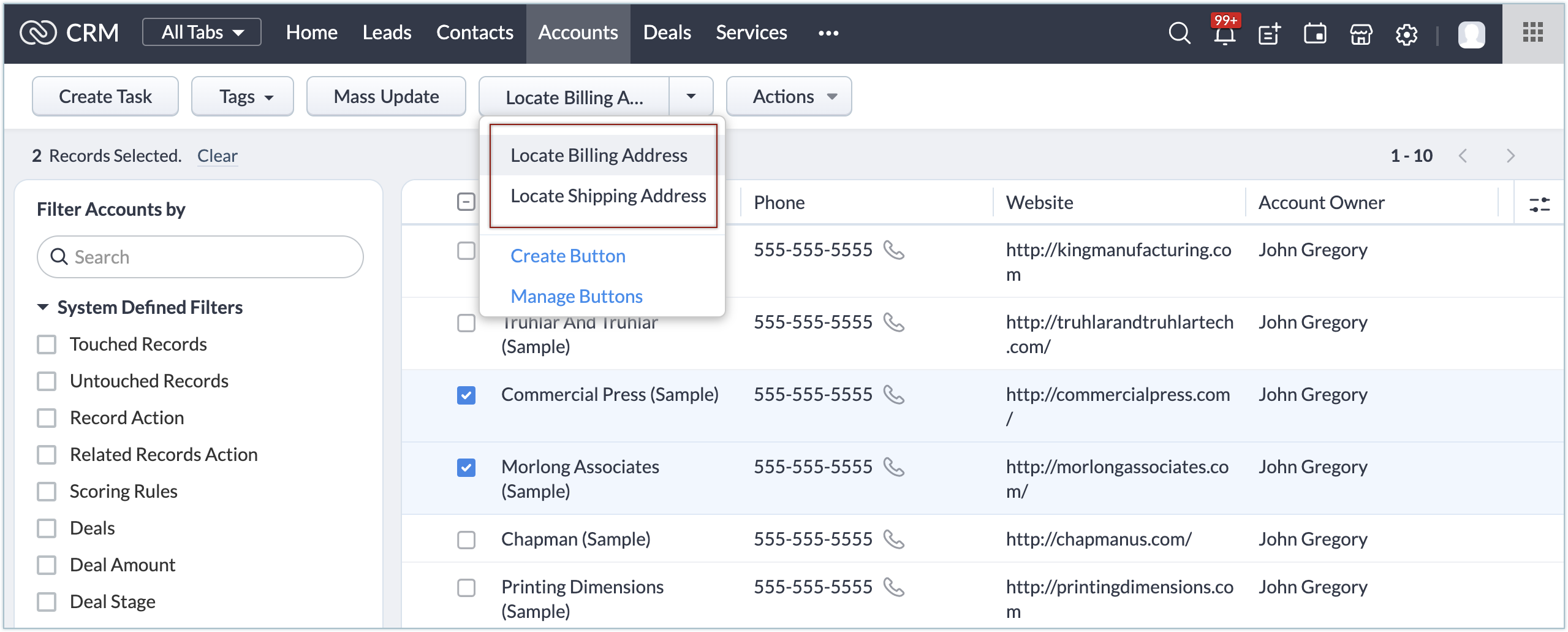Collapse the System Defined Filters section

[x=43, y=307]
